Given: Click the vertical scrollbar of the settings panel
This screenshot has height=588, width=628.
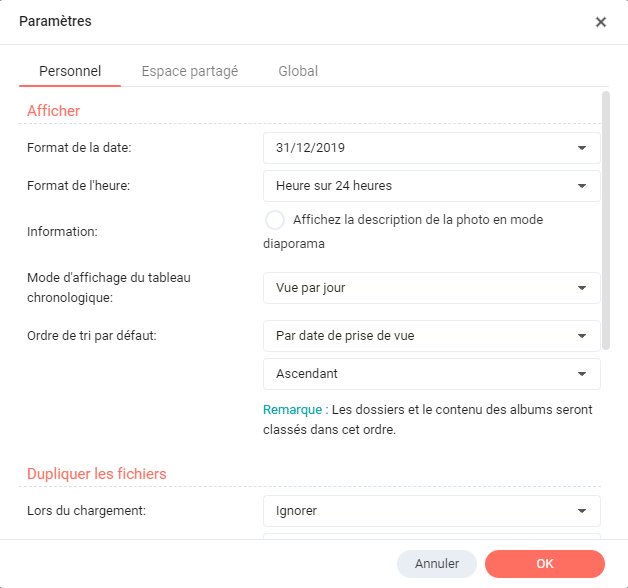Looking at the screenshot, I should [x=606, y=220].
